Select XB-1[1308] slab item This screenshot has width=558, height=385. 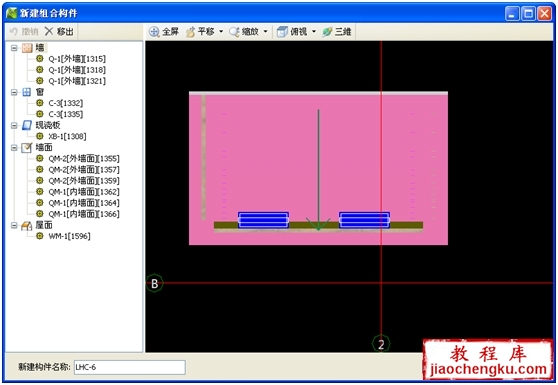point(68,136)
